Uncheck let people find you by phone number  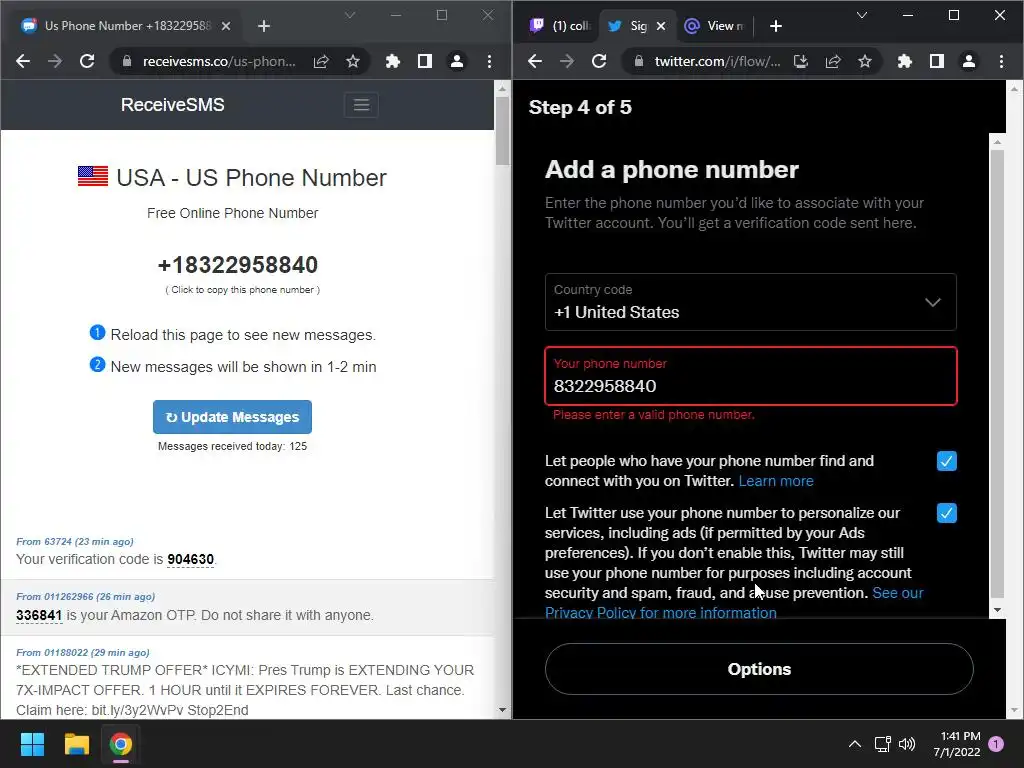(x=946, y=461)
